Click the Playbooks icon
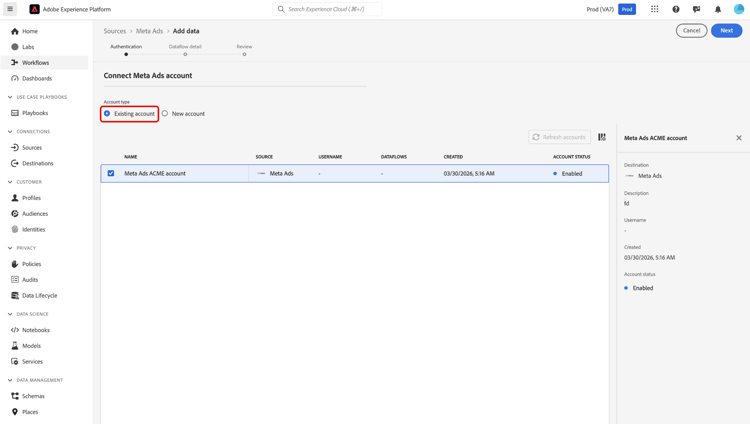The image size is (750, 424). [x=15, y=113]
